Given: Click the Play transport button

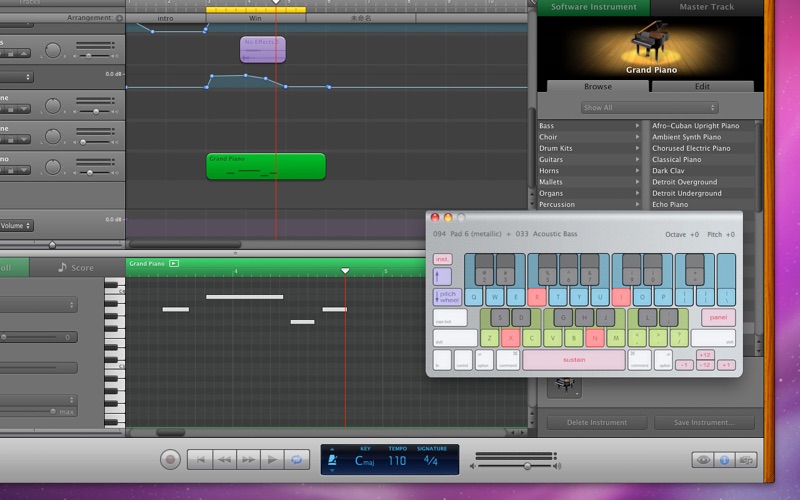Looking at the screenshot, I should 271,459.
